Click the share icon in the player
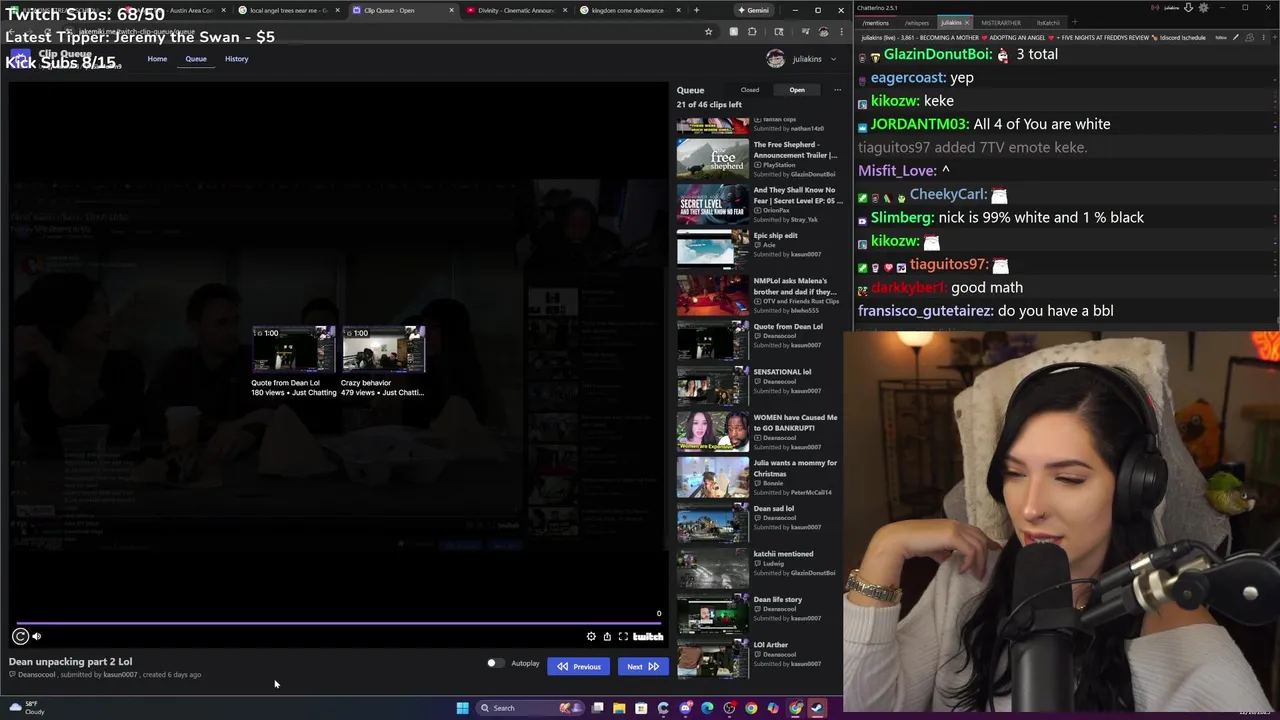 607,636
